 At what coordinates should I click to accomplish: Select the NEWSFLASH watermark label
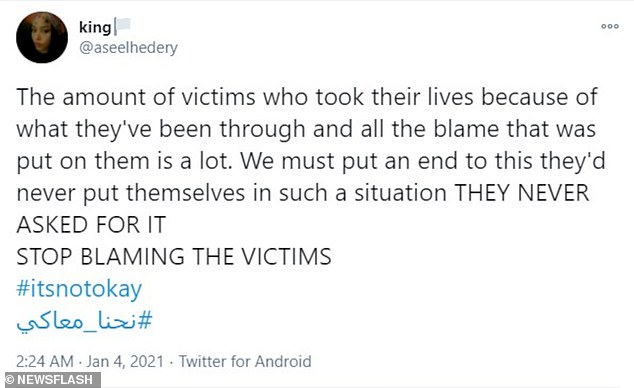point(55,380)
